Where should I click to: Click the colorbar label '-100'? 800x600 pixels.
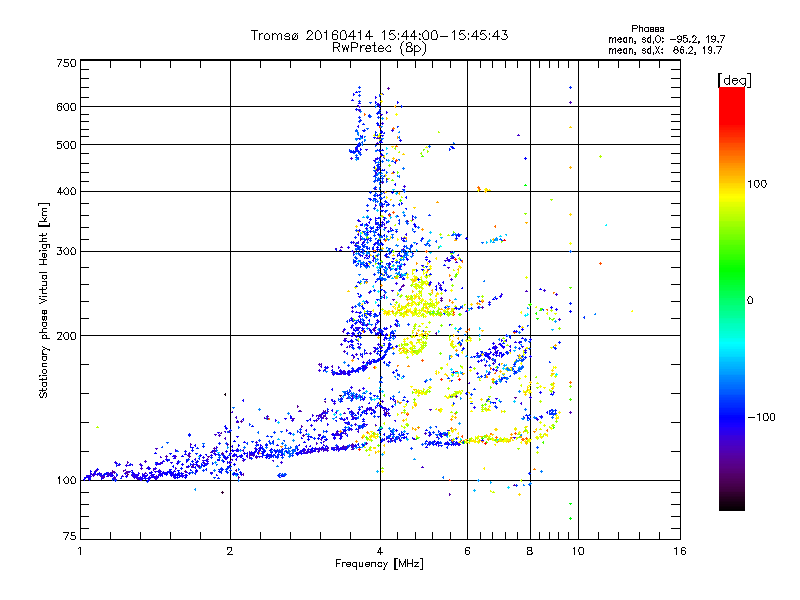(761, 417)
